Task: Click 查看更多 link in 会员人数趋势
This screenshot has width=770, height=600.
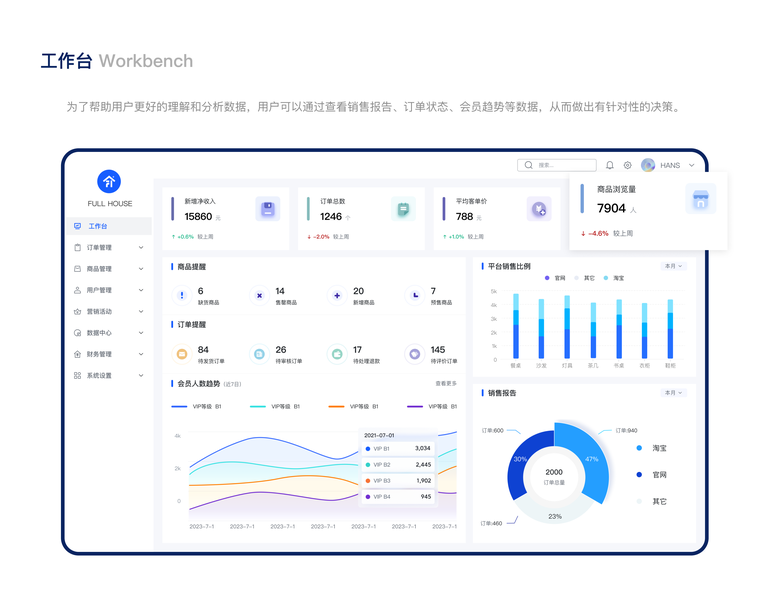Action: pos(446,383)
